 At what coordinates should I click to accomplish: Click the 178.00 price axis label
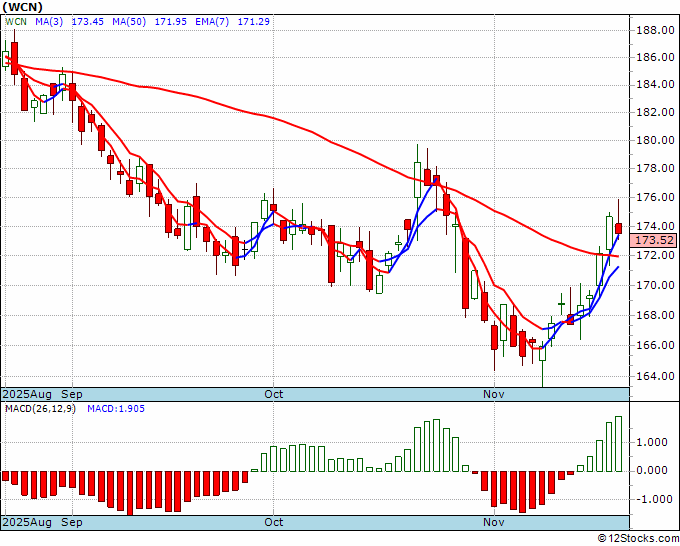(655, 168)
